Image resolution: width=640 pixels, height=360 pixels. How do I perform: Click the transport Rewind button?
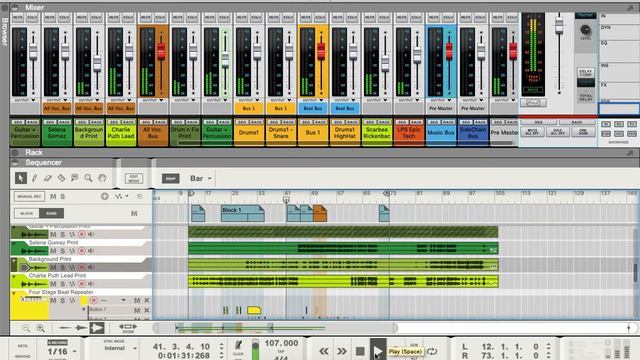tap(324, 351)
